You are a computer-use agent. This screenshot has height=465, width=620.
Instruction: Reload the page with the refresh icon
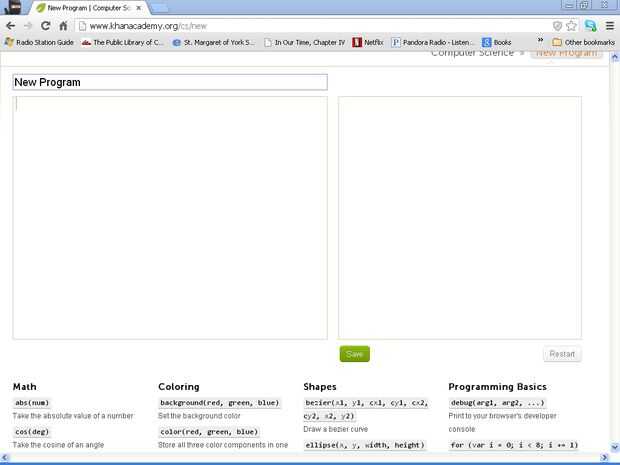[x=45, y=26]
